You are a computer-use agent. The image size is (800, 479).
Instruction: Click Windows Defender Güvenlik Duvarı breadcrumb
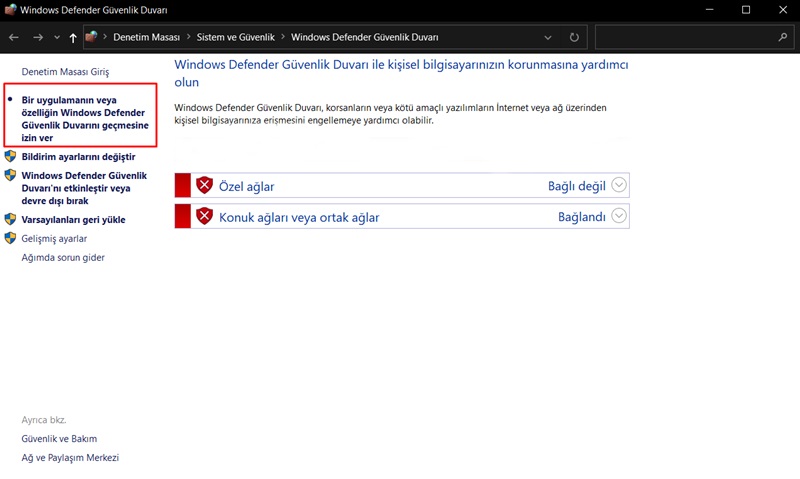(x=364, y=37)
